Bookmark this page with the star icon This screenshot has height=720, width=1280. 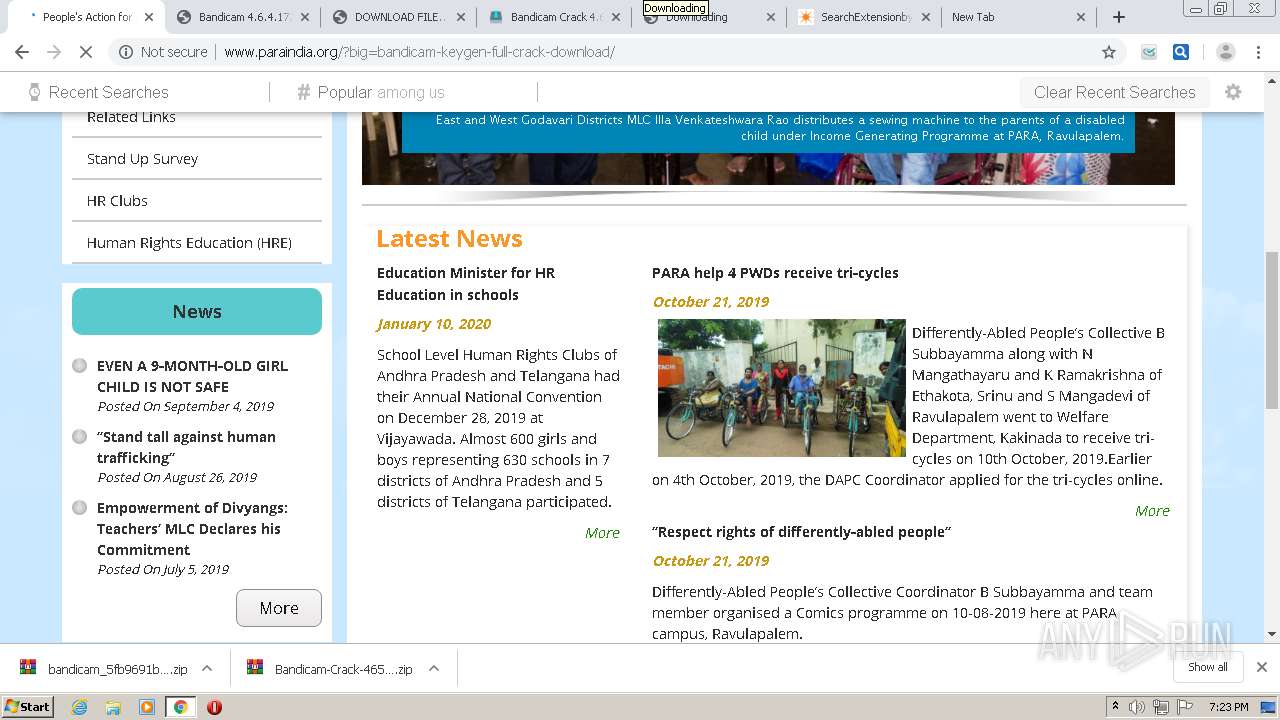1108,52
